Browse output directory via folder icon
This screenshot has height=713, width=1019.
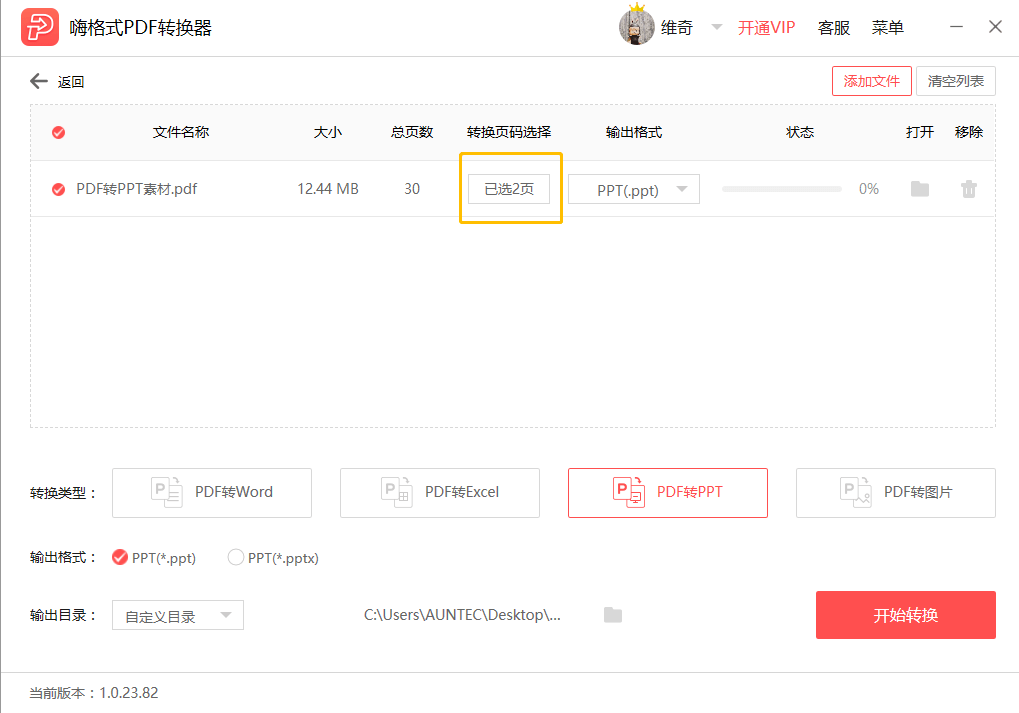(x=613, y=615)
